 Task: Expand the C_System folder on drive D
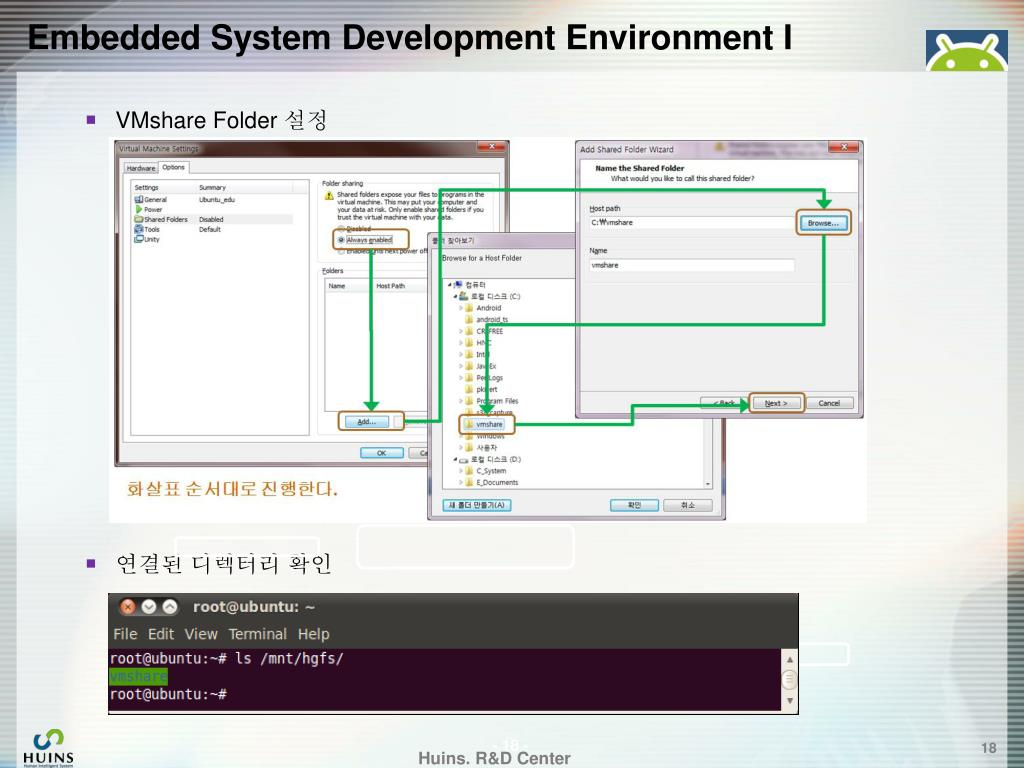[461, 470]
